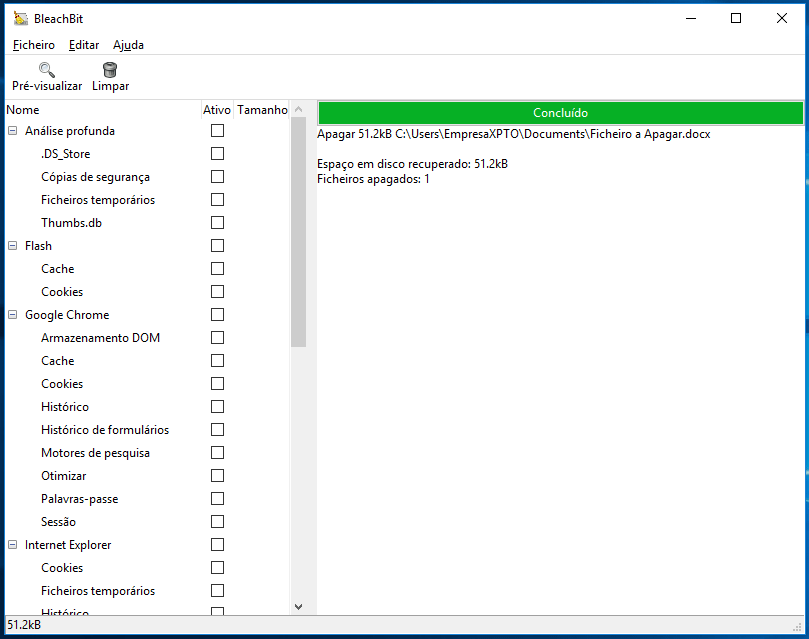Enable the Google Chrome group checkbox
809x639 pixels.
(x=217, y=315)
